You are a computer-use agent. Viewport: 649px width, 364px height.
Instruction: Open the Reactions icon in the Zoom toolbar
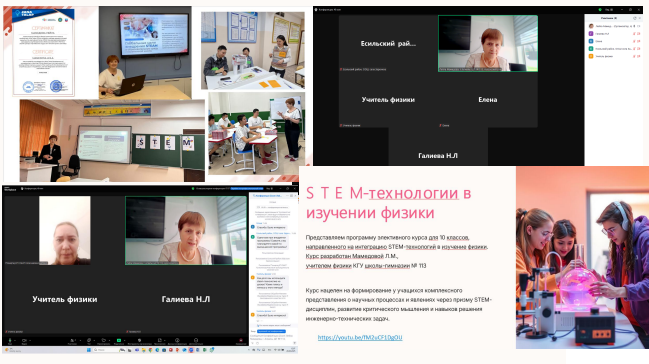tap(103, 340)
